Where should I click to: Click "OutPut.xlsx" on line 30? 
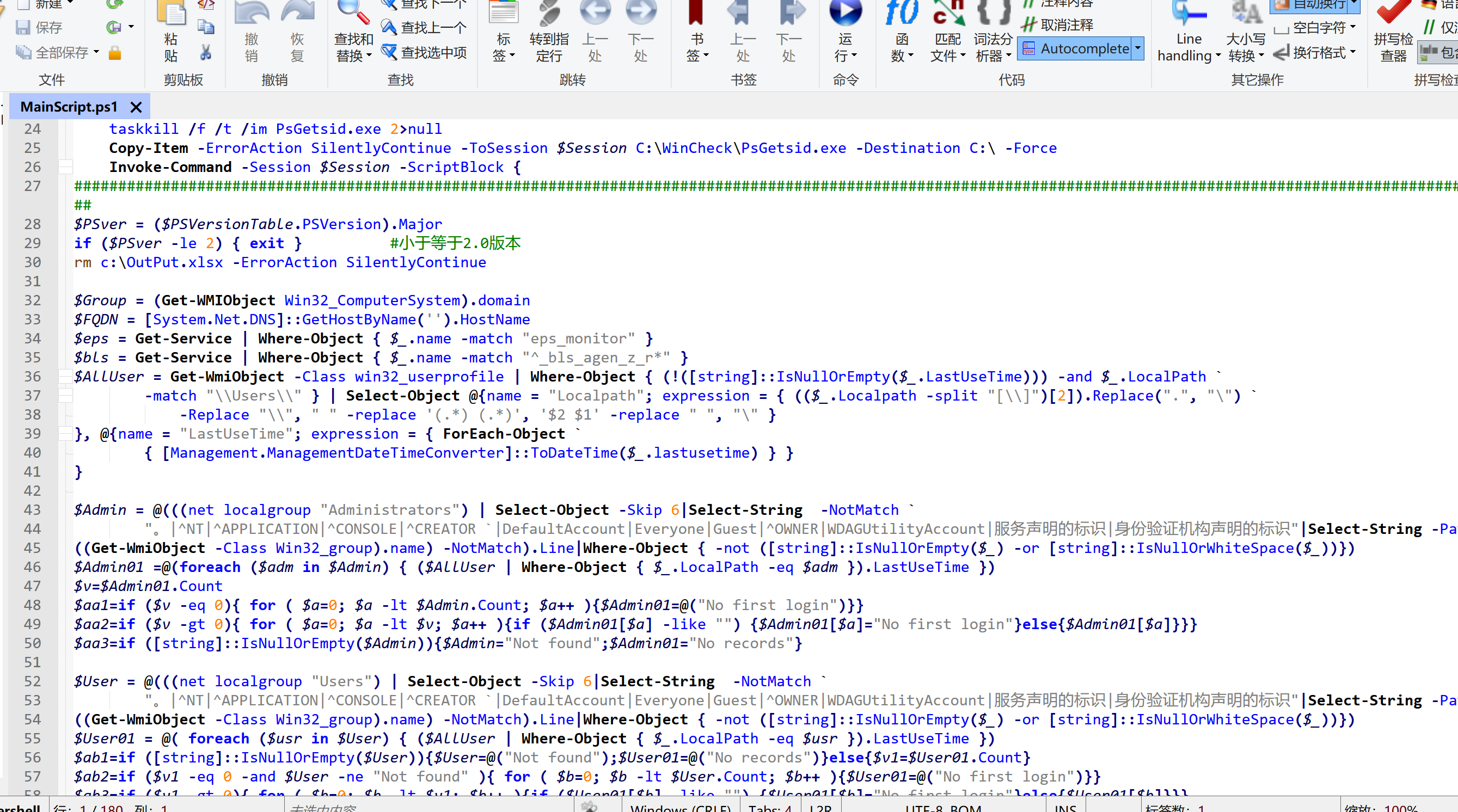pos(174,262)
